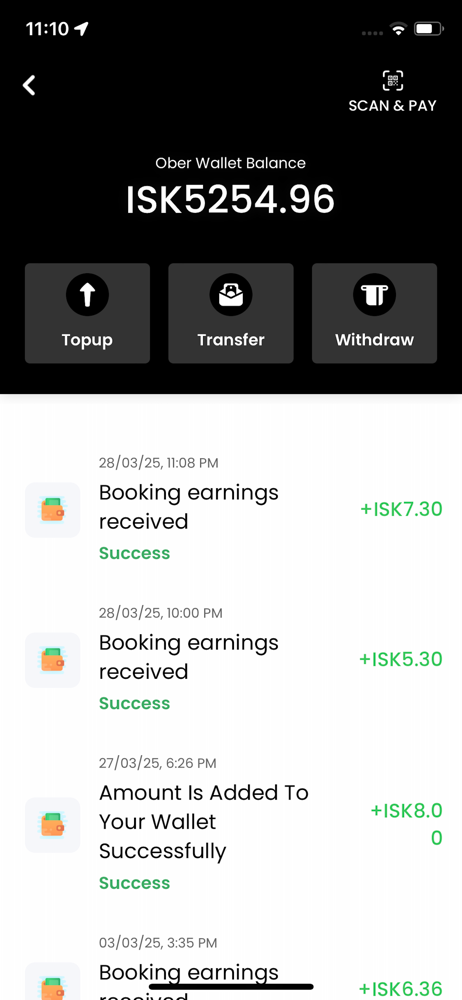Select wallet icon of ISK5.30 transaction
462x1000 pixels.
point(52,660)
